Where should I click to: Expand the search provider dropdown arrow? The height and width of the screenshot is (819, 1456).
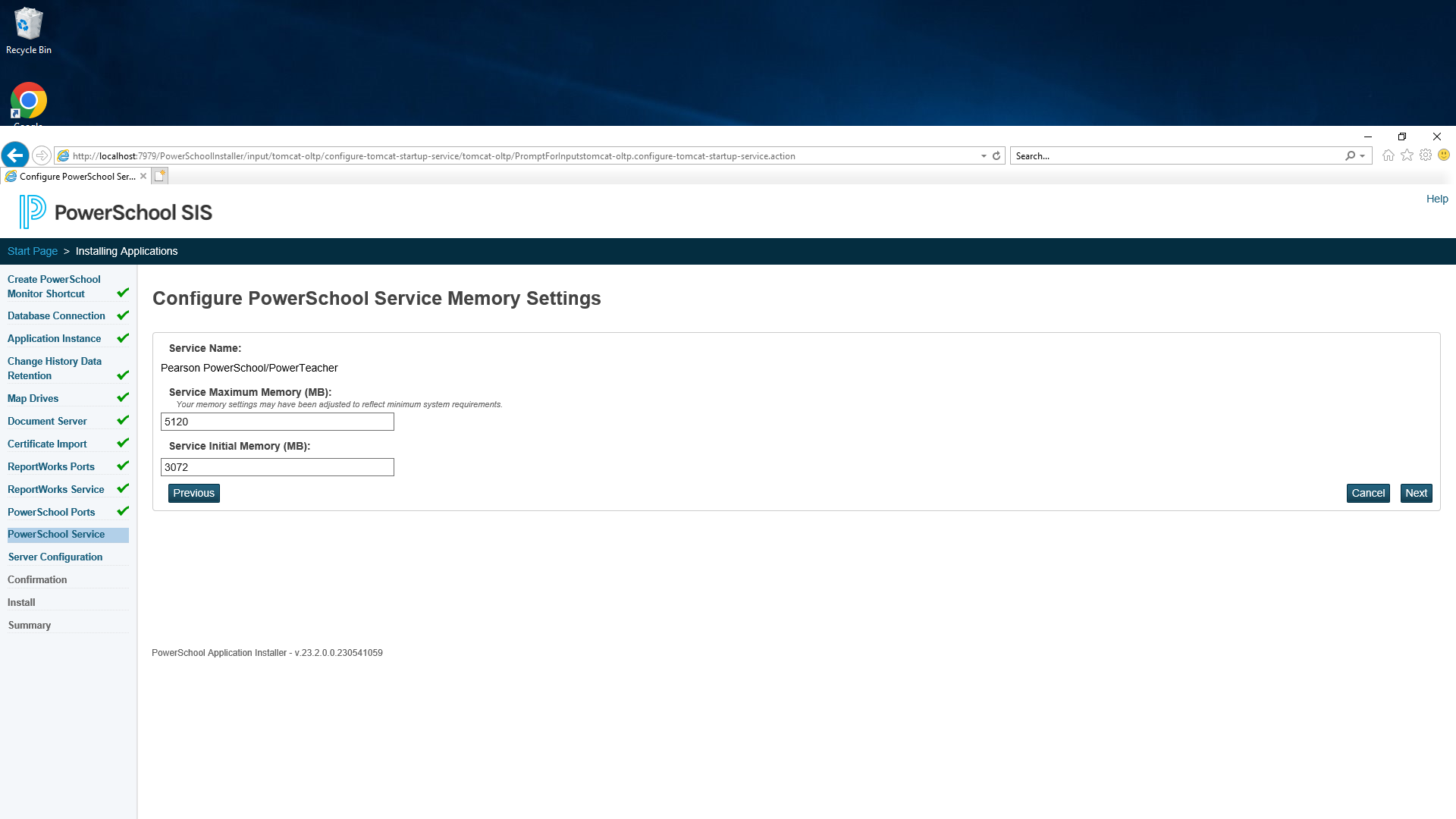pyautogui.click(x=1363, y=155)
